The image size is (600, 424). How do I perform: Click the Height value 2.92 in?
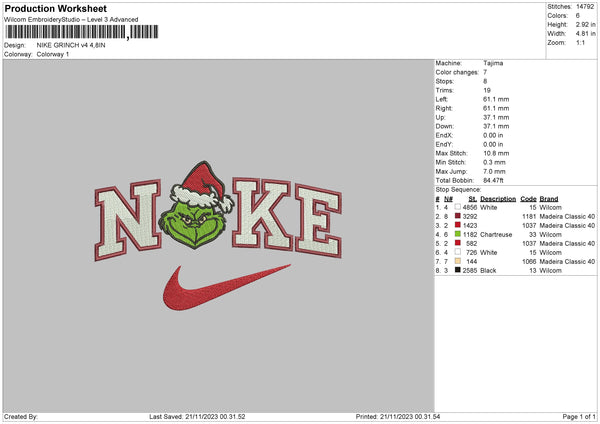(585, 24)
